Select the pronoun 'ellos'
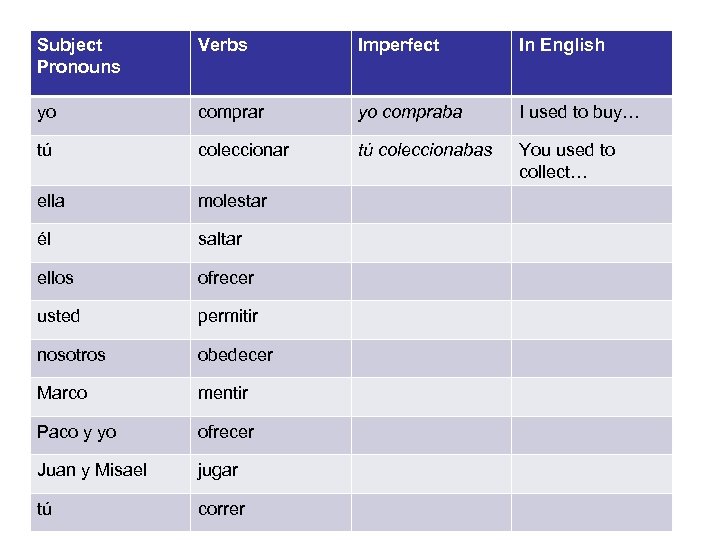 (x=55, y=278)
